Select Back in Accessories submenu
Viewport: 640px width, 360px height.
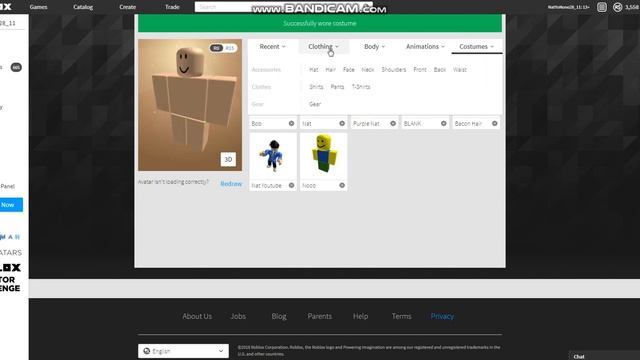coord(440,70)
